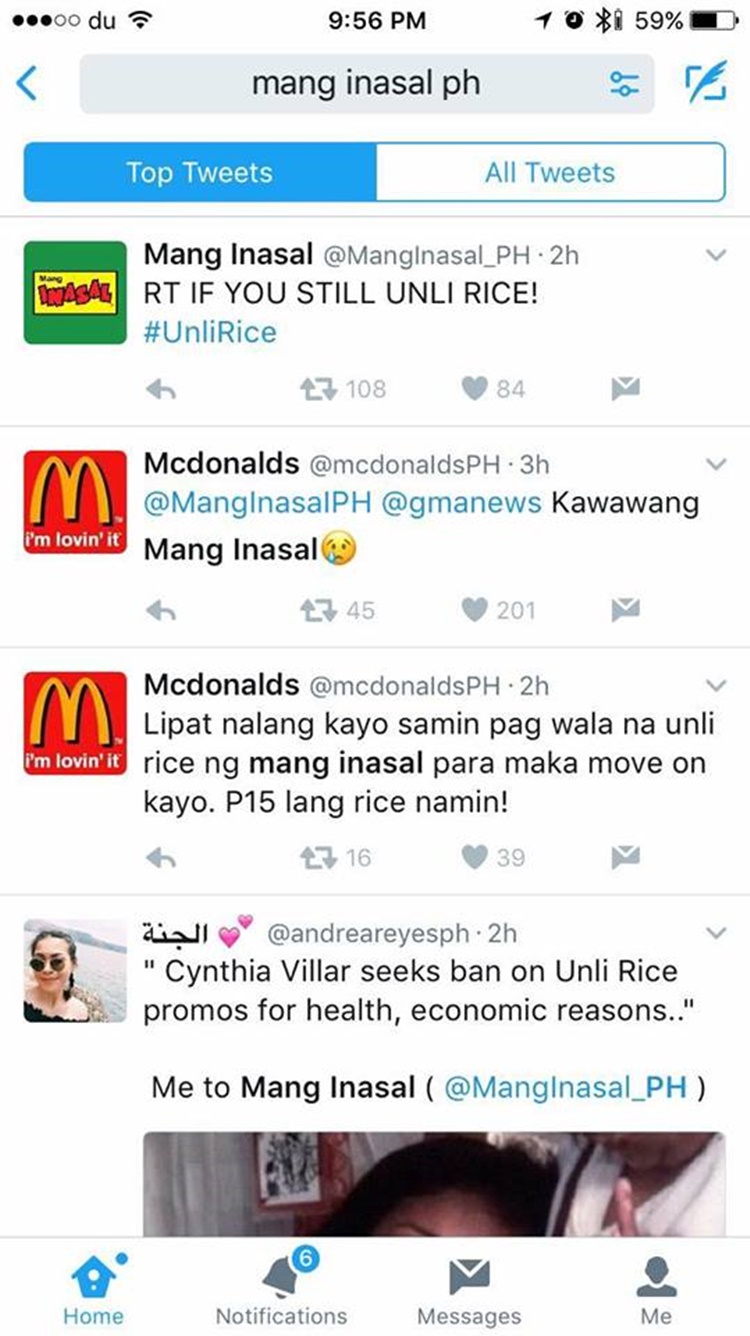Compose a new tweet with the quill icon
This screenshot has width=750, height=1336.
click(705, 84)
